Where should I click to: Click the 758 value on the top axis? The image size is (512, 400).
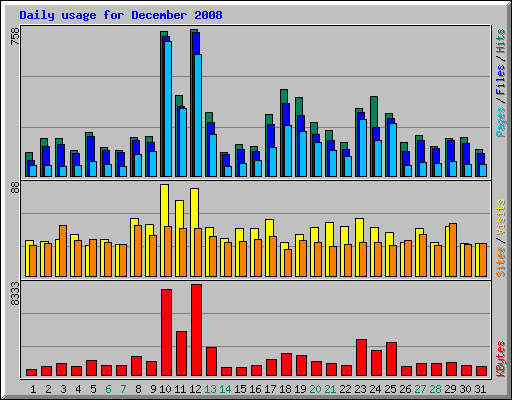click(x=15, y=36)
